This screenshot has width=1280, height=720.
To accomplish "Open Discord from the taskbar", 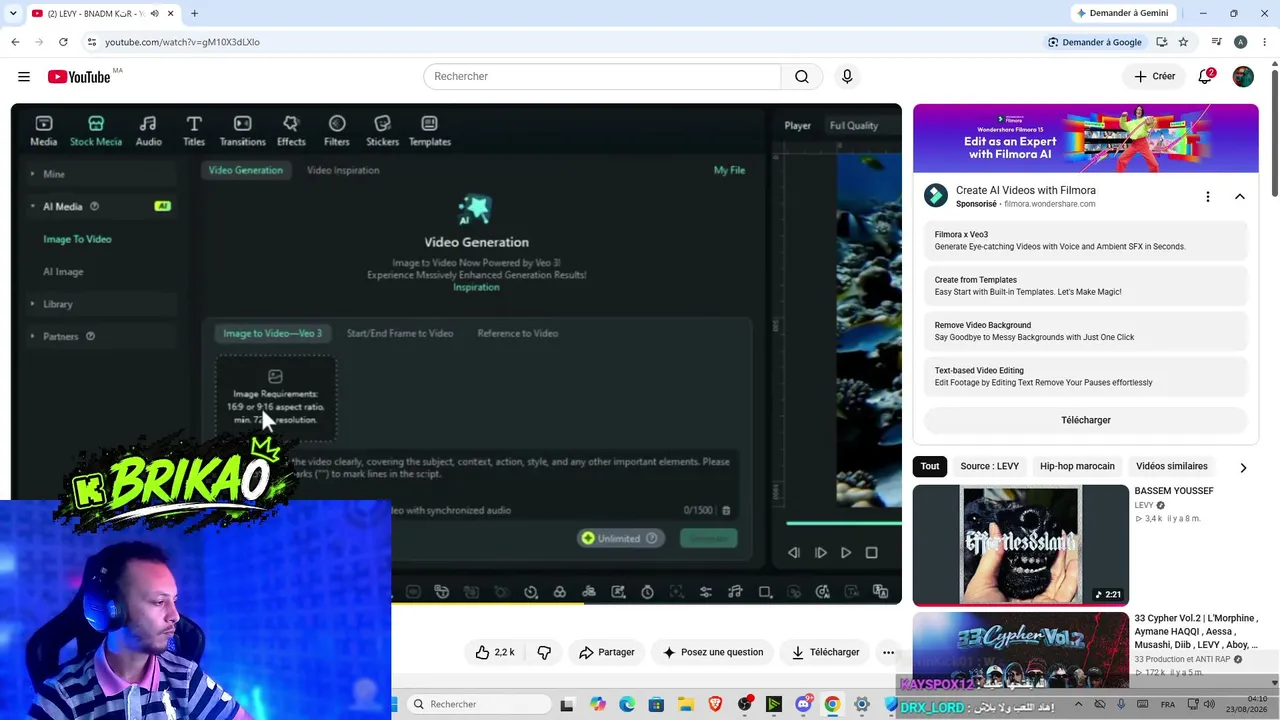I will pyautogui.click(x=803, y=704).
